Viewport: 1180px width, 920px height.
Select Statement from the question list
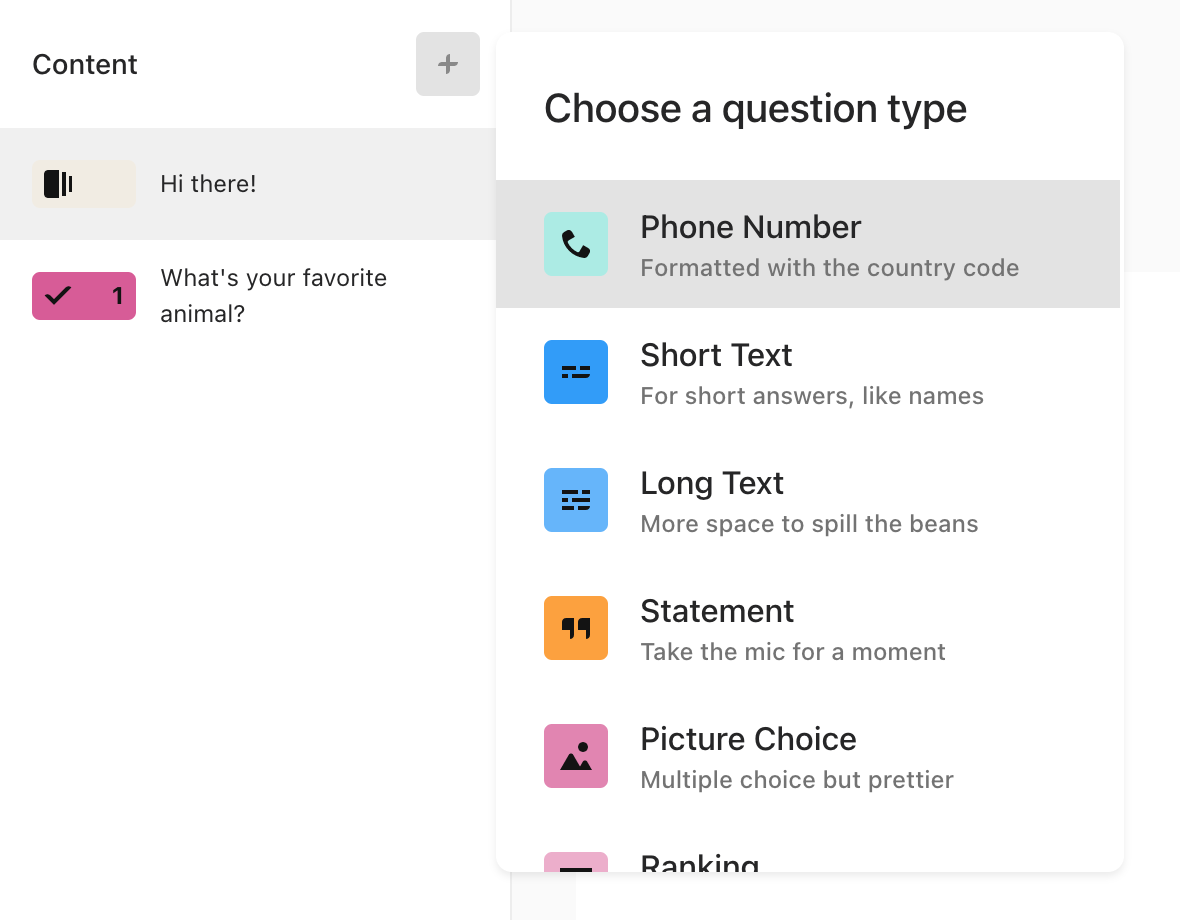point(807,627)
